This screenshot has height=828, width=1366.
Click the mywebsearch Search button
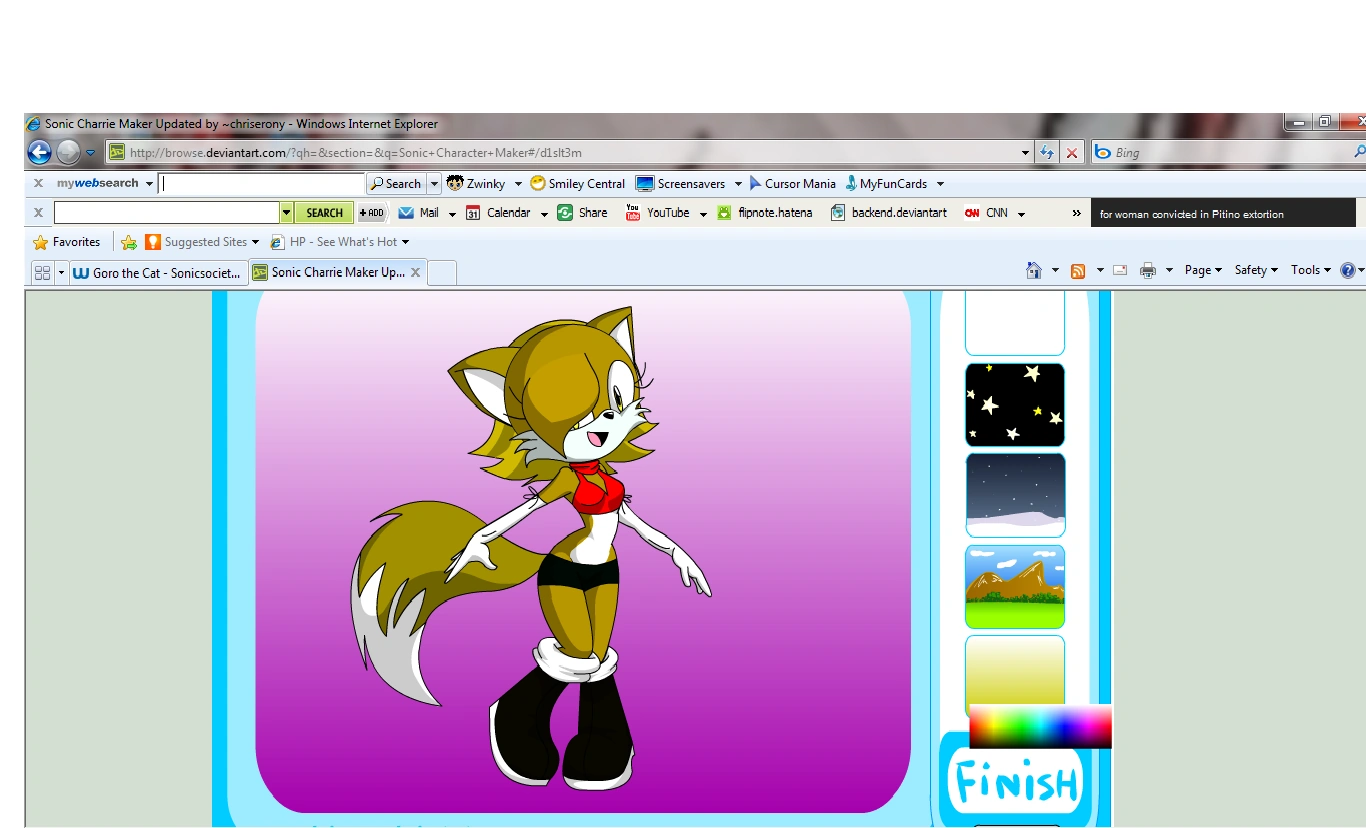(395, 184)
